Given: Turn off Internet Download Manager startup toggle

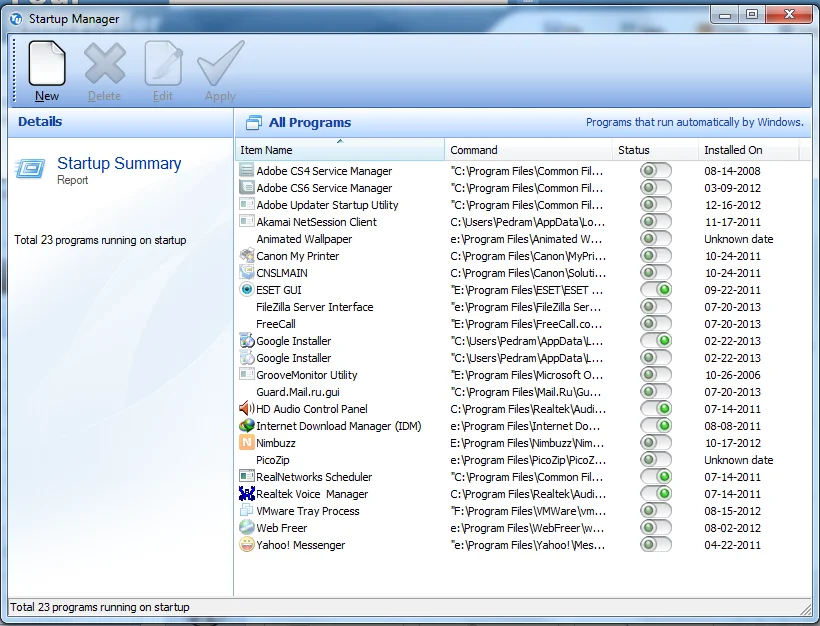Looking at the screenshot, I should tap(656, 425).
